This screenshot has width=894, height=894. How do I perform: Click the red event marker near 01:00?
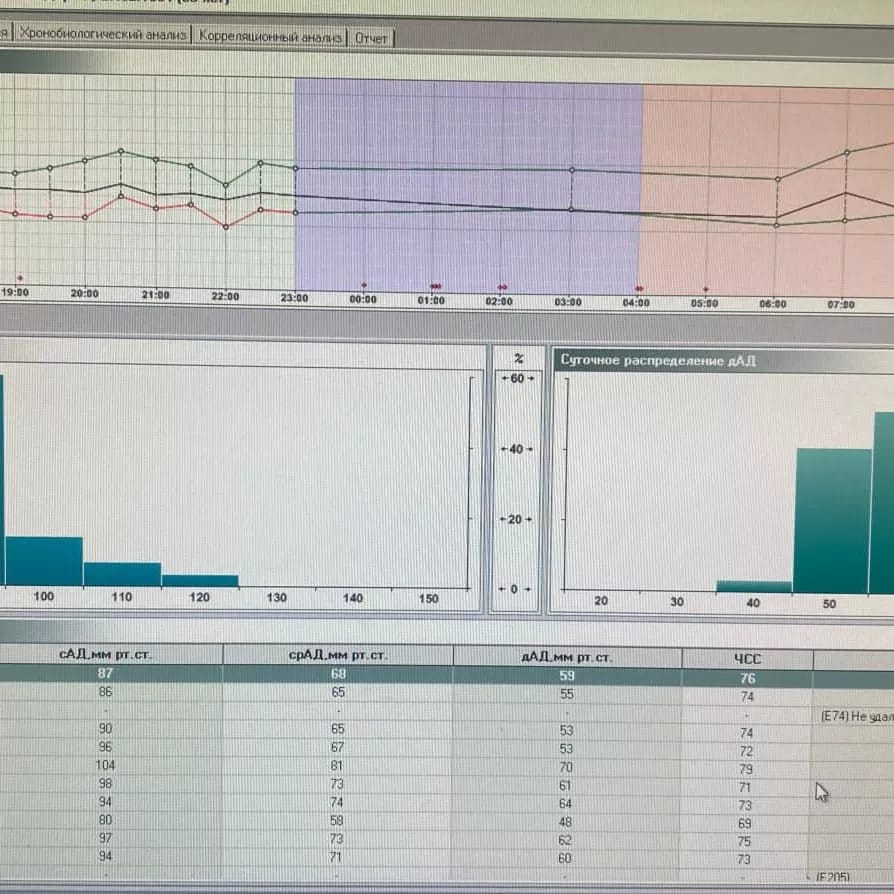point(435,286)
